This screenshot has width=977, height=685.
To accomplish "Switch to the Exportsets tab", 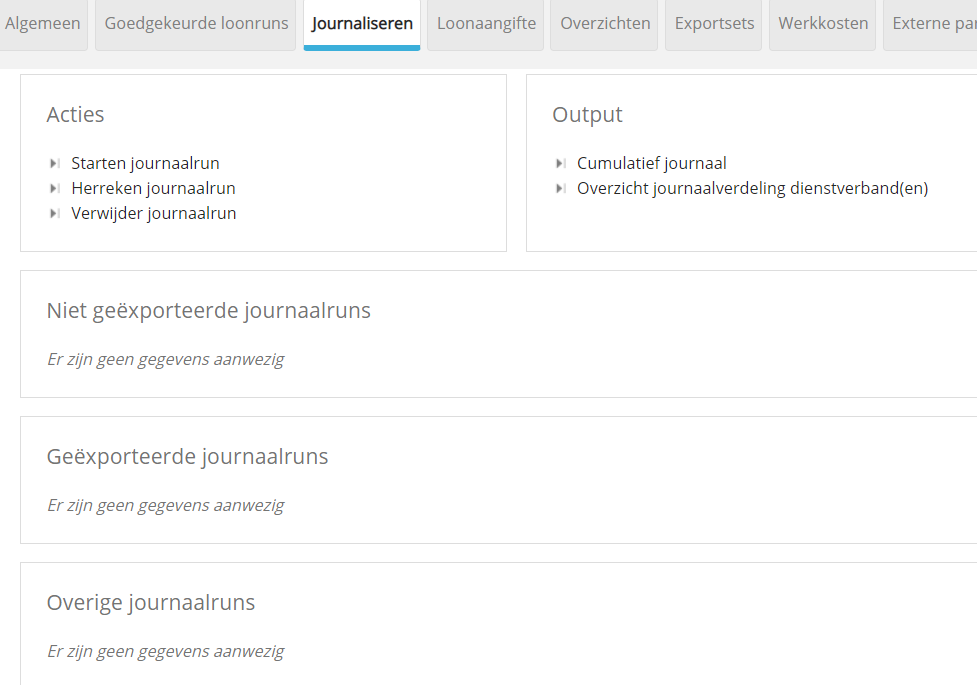I will (714, 24).
